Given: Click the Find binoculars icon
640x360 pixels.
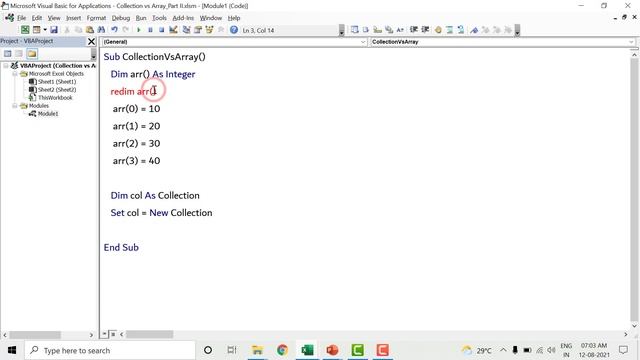Looking at the screenshot, I should pos(101,30).
